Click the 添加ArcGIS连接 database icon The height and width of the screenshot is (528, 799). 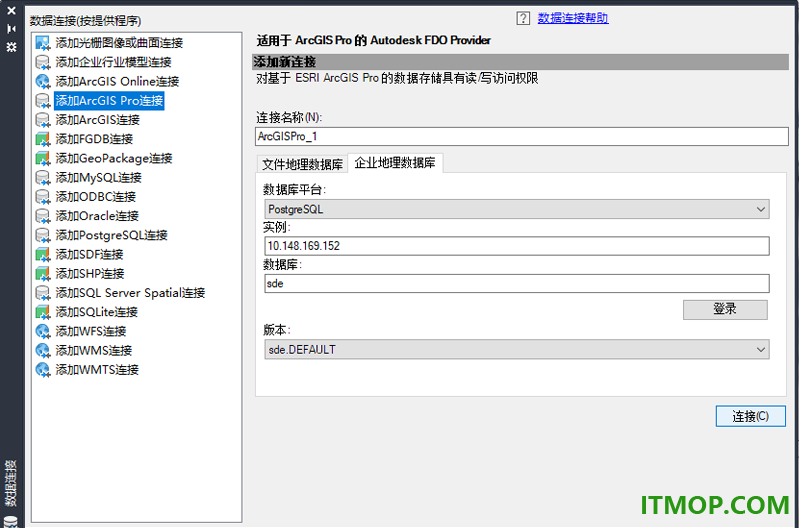click(x=43, y=120)
